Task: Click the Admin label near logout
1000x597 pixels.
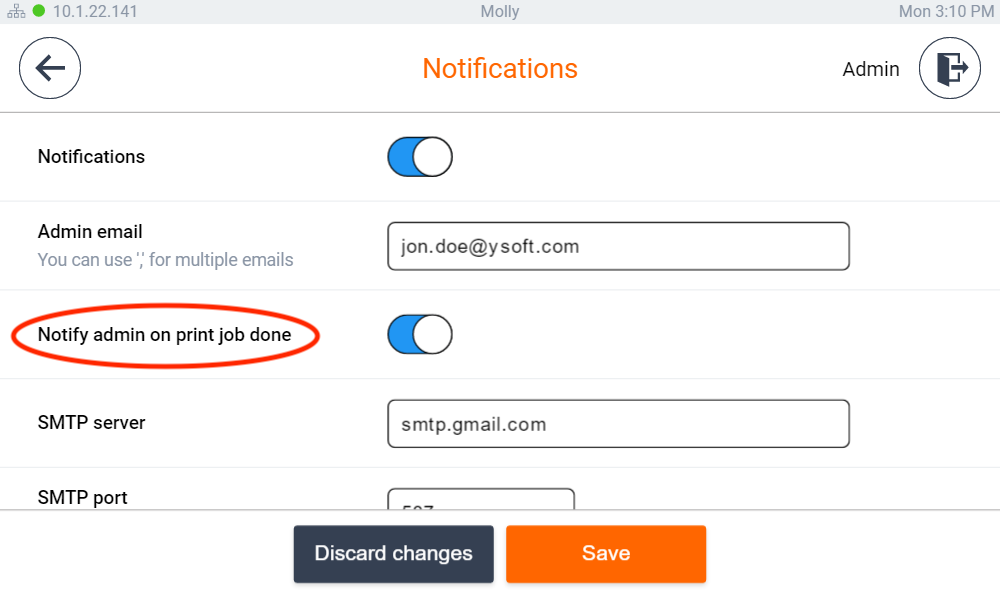Action: 871,69
